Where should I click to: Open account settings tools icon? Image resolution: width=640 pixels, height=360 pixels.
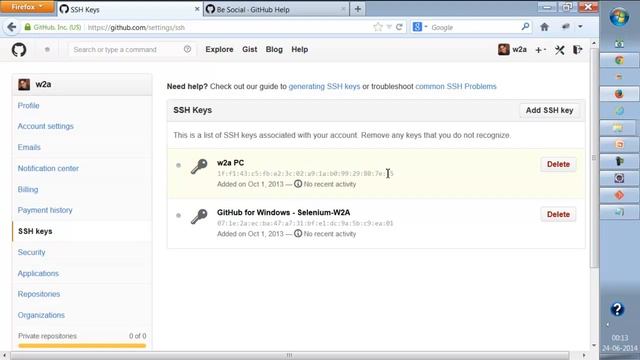pyautogui.click(x=560, y=50)
